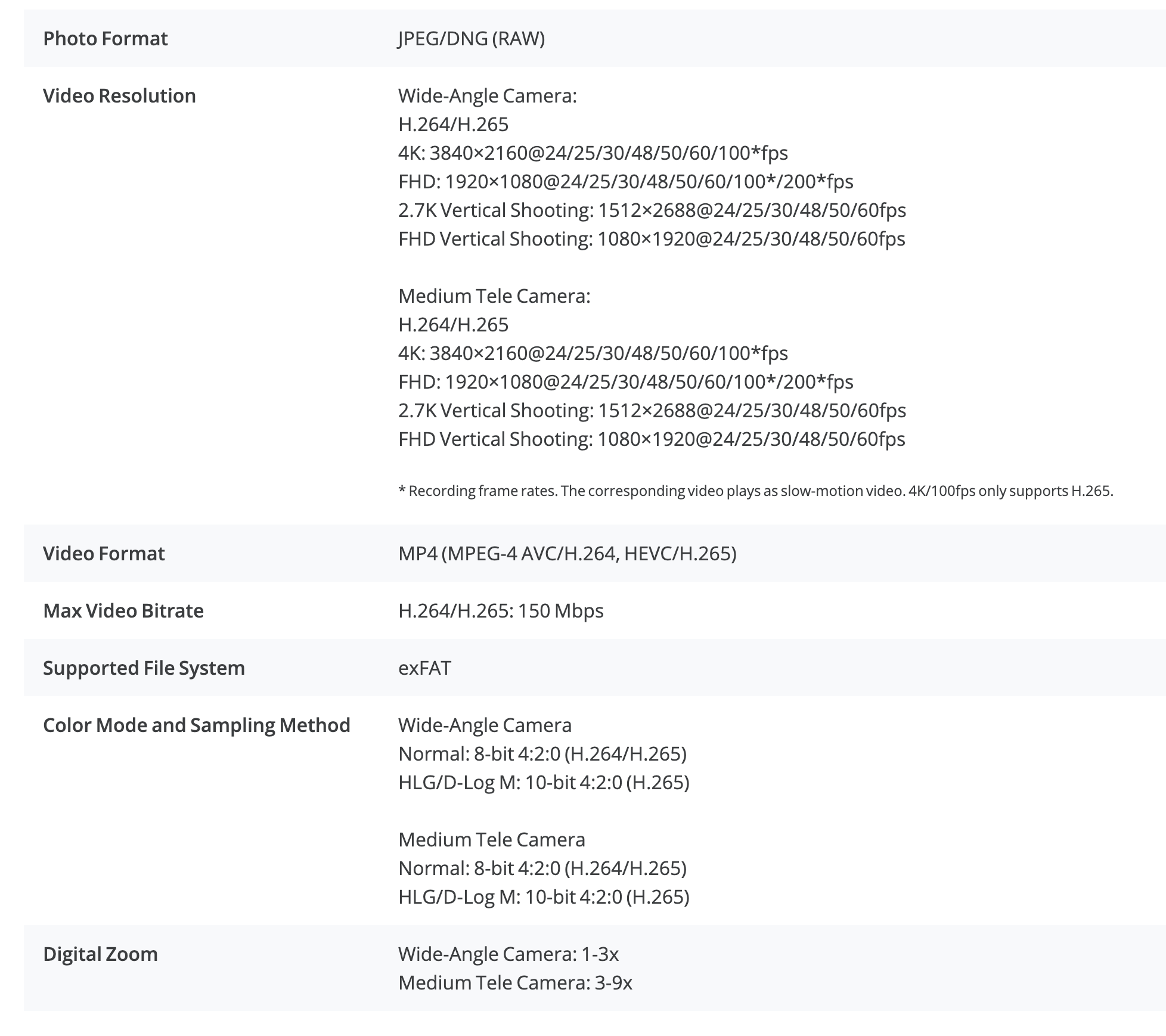
Task: Click Wide-Angle Camera heading under Video Resolution
Action: click(487, 96)
